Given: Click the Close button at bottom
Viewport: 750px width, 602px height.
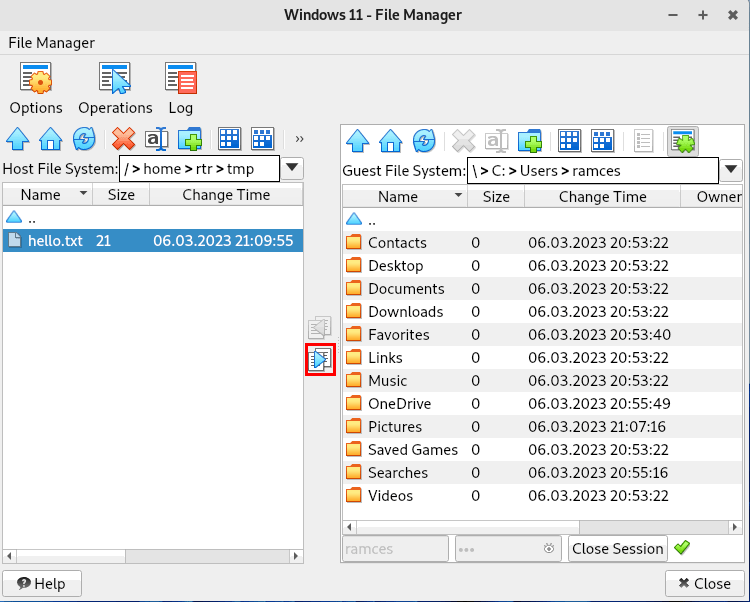Looking at the screenshot, I should pyautogui.click(x=705, y=583).
